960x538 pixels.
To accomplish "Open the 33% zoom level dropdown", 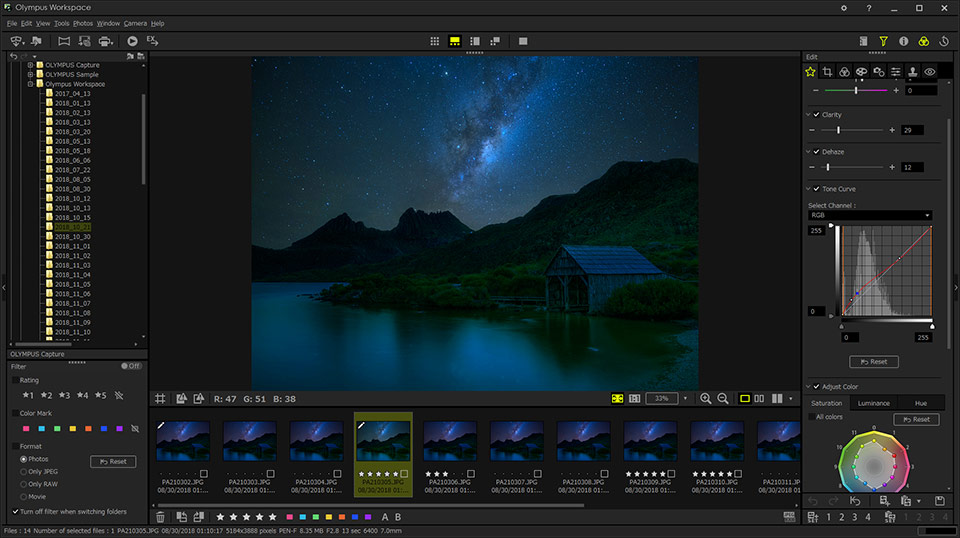I will pos(685,398).
